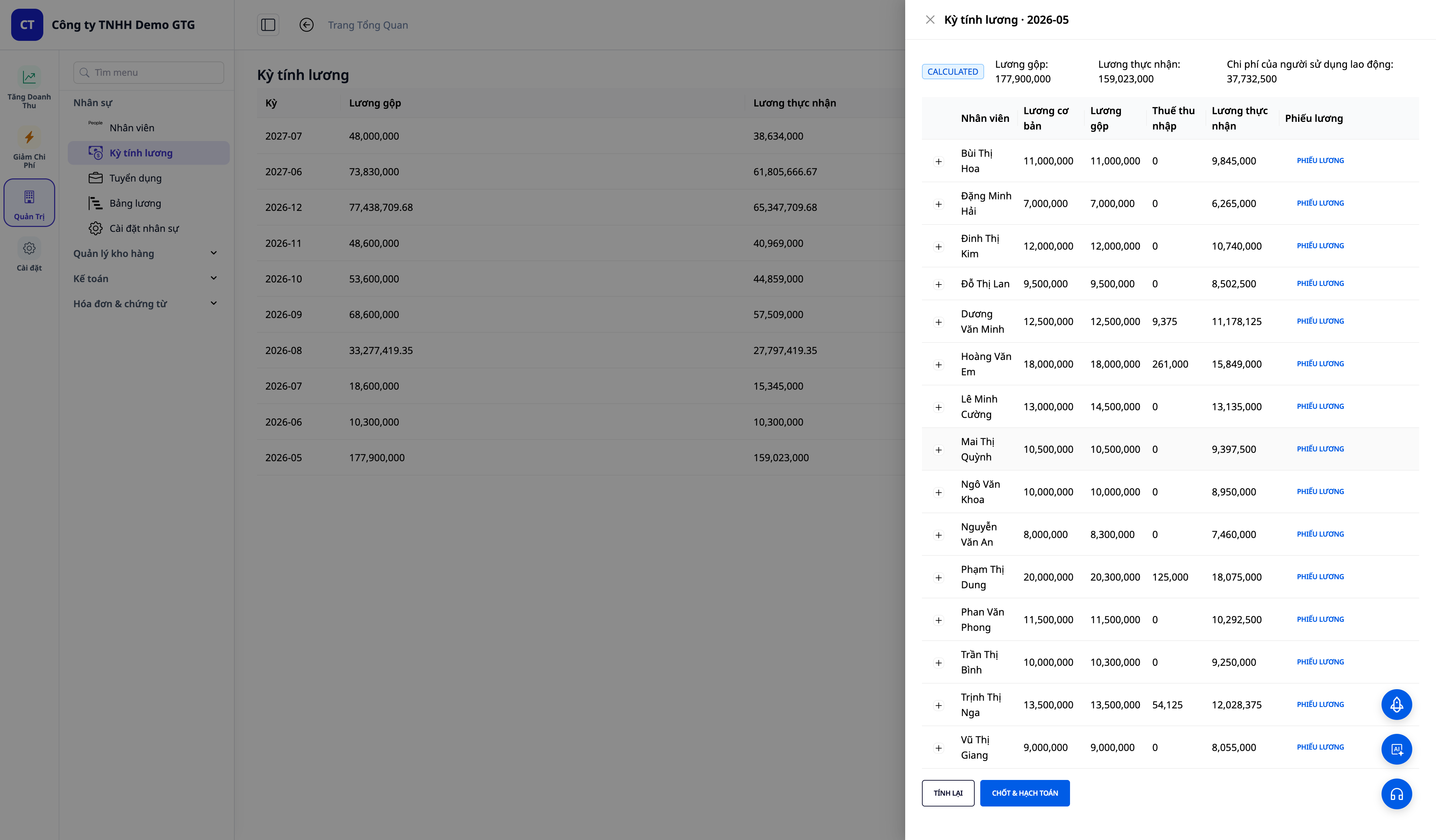Viewport: 1436px width, 840px height.
Task: Focus the Tìm menu search field
Action: click(148, 72)
